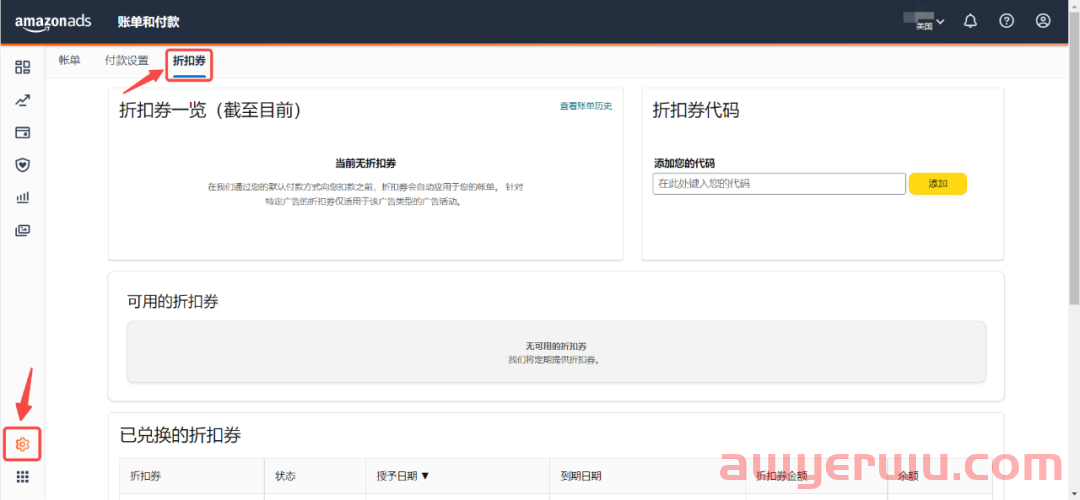Expand the 美国 account region dropdown

coord(927,23)
